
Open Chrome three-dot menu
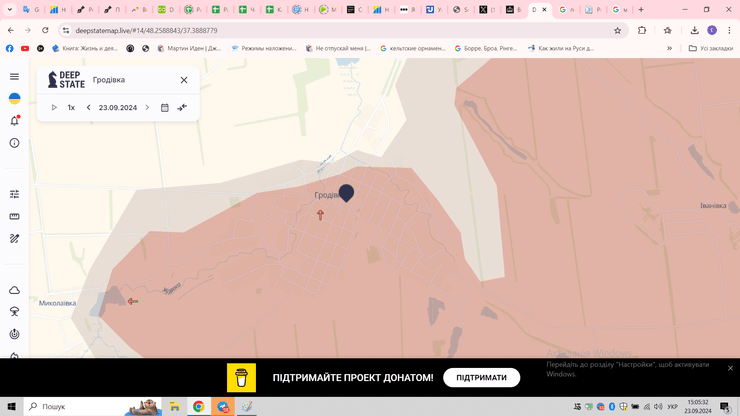coord(729,30)
